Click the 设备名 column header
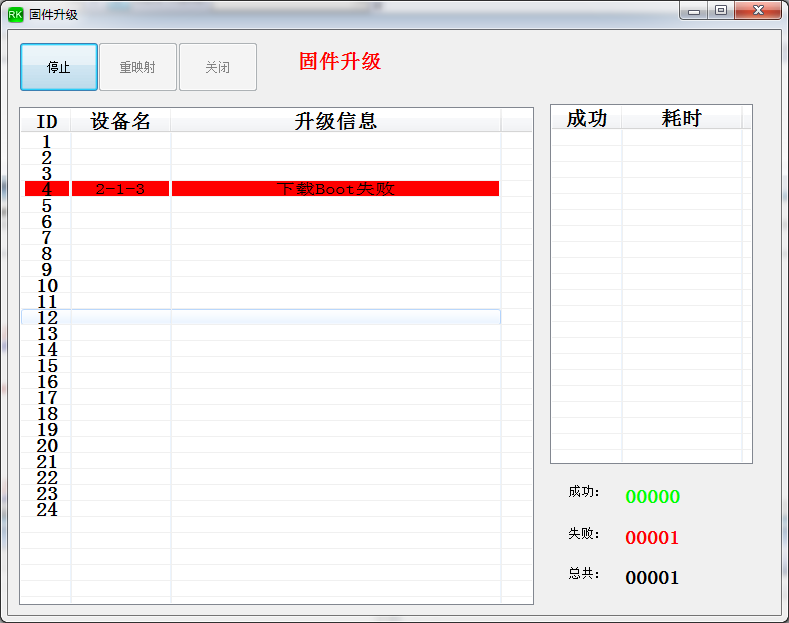The image size is (789, 623). tap(121, 121)
